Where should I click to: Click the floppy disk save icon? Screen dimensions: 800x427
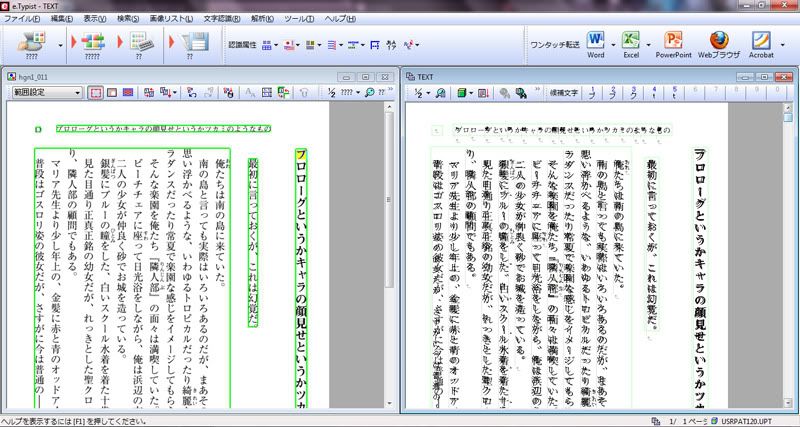[194, 41]
